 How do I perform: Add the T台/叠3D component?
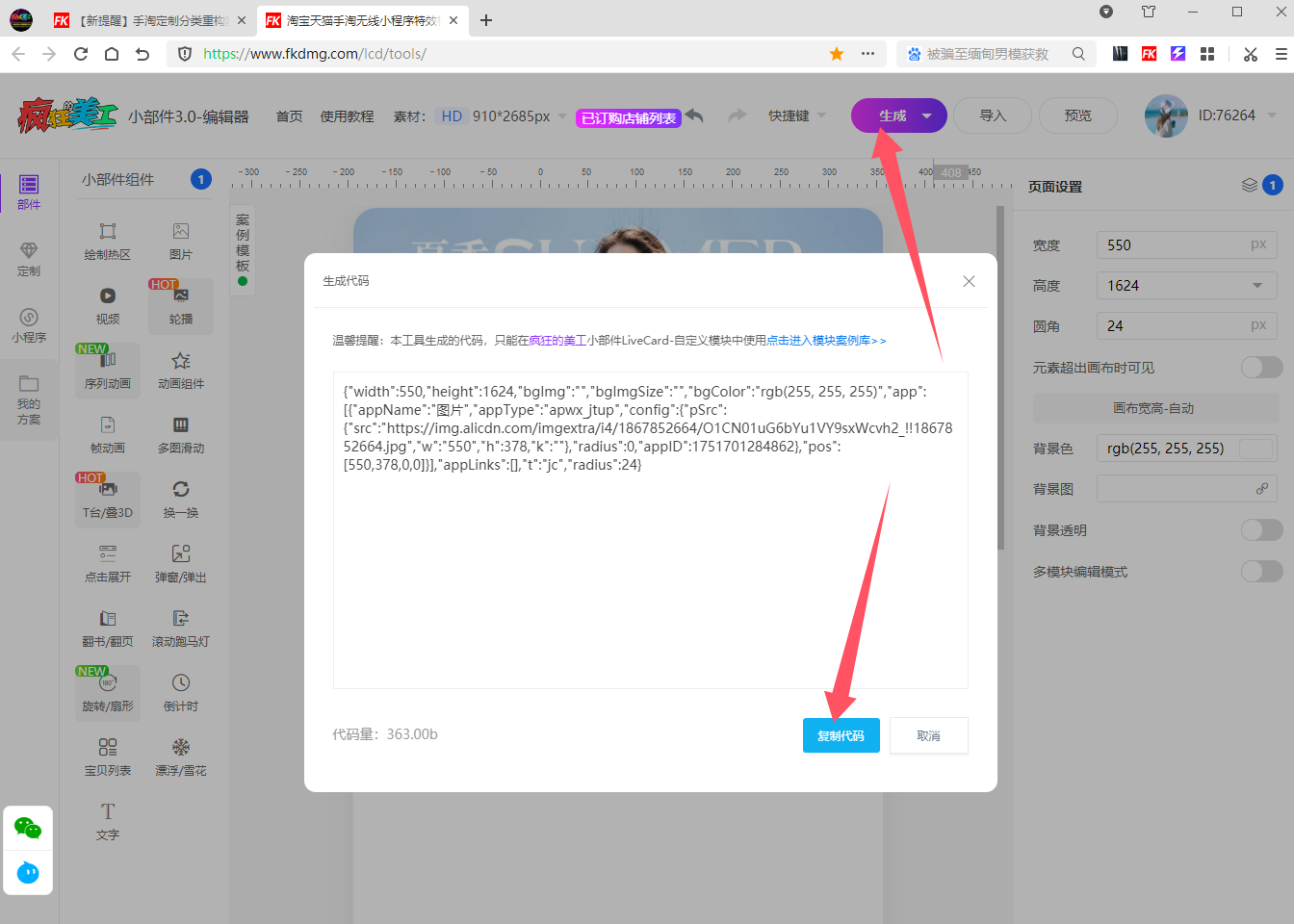[x=108, y=500]
